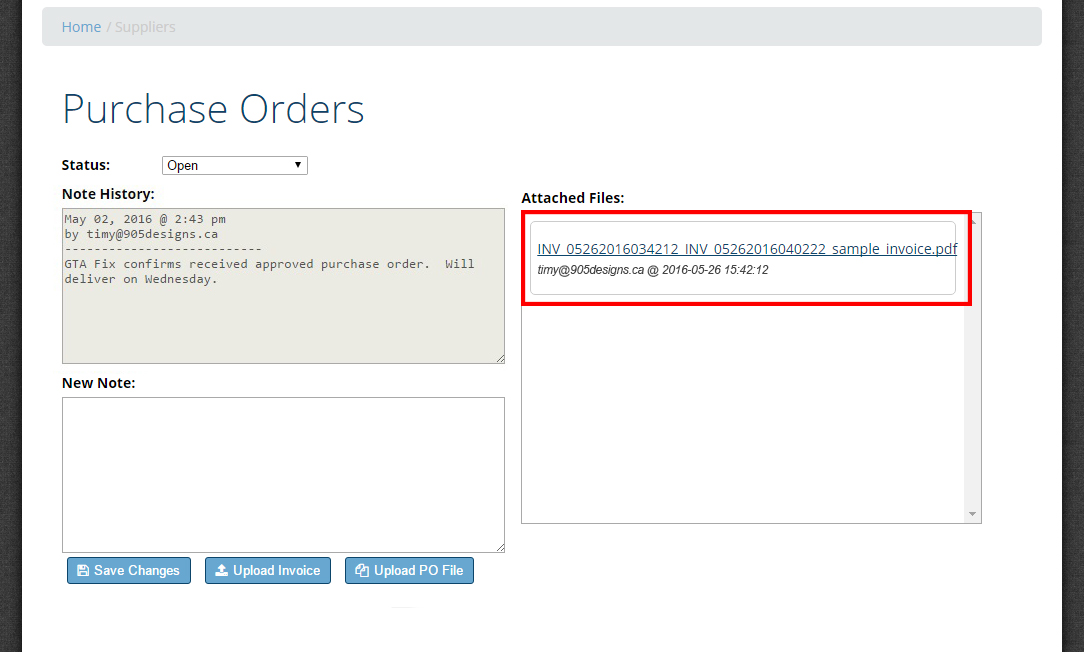
Task: Grab the Note History resize handle
Action: pyautogui.click(x=499, y=358)
